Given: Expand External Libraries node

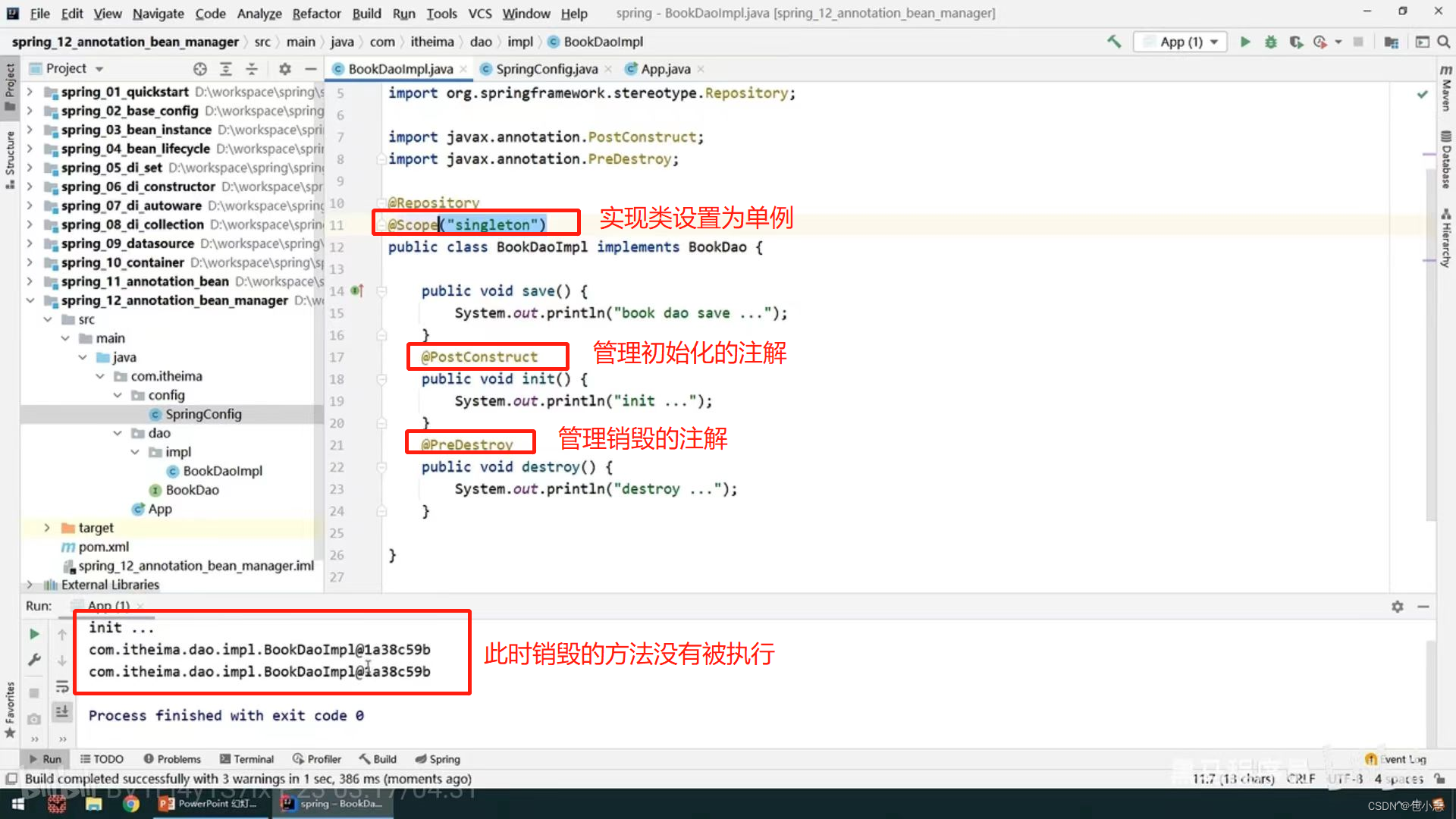Looking at the screenshot, I should tap(30, 585).
